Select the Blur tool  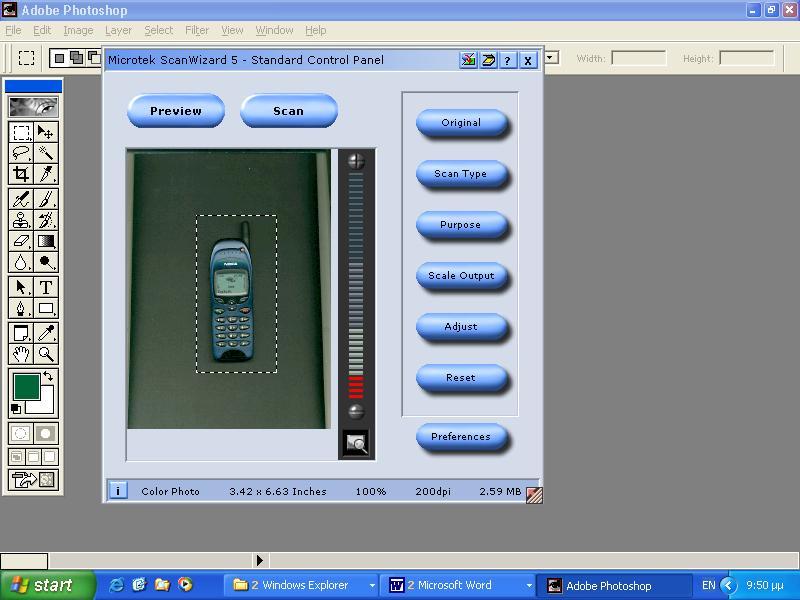pyautogui.click(x=21, y=262)
